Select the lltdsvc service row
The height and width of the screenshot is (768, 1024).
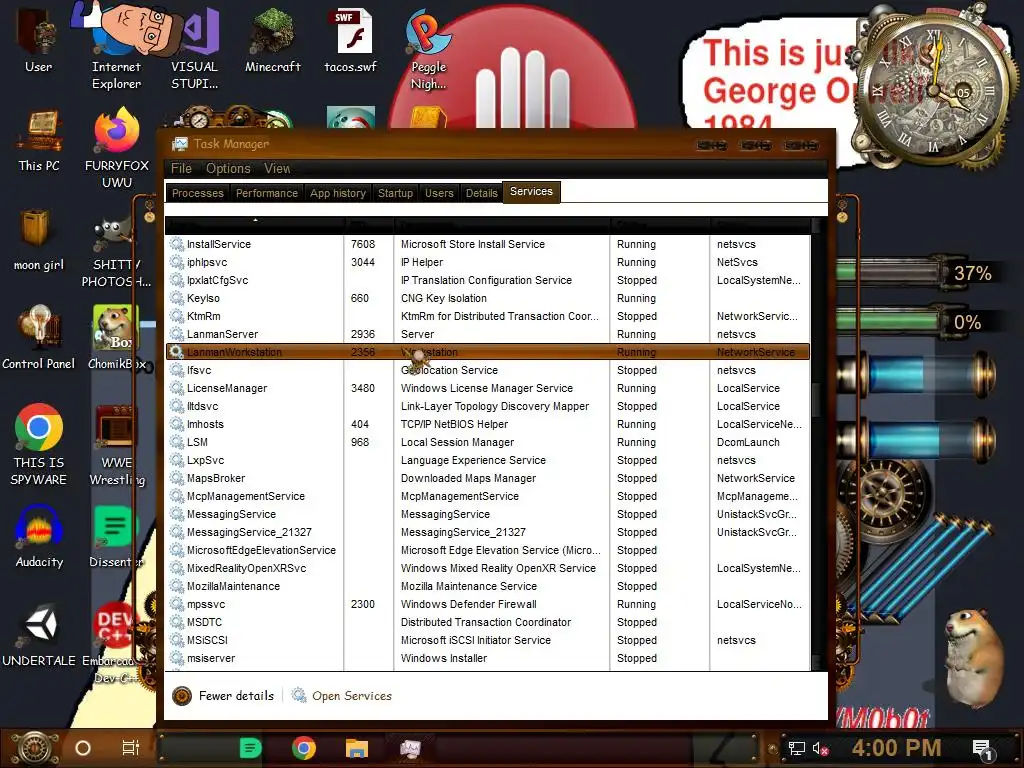coord(488,406)
